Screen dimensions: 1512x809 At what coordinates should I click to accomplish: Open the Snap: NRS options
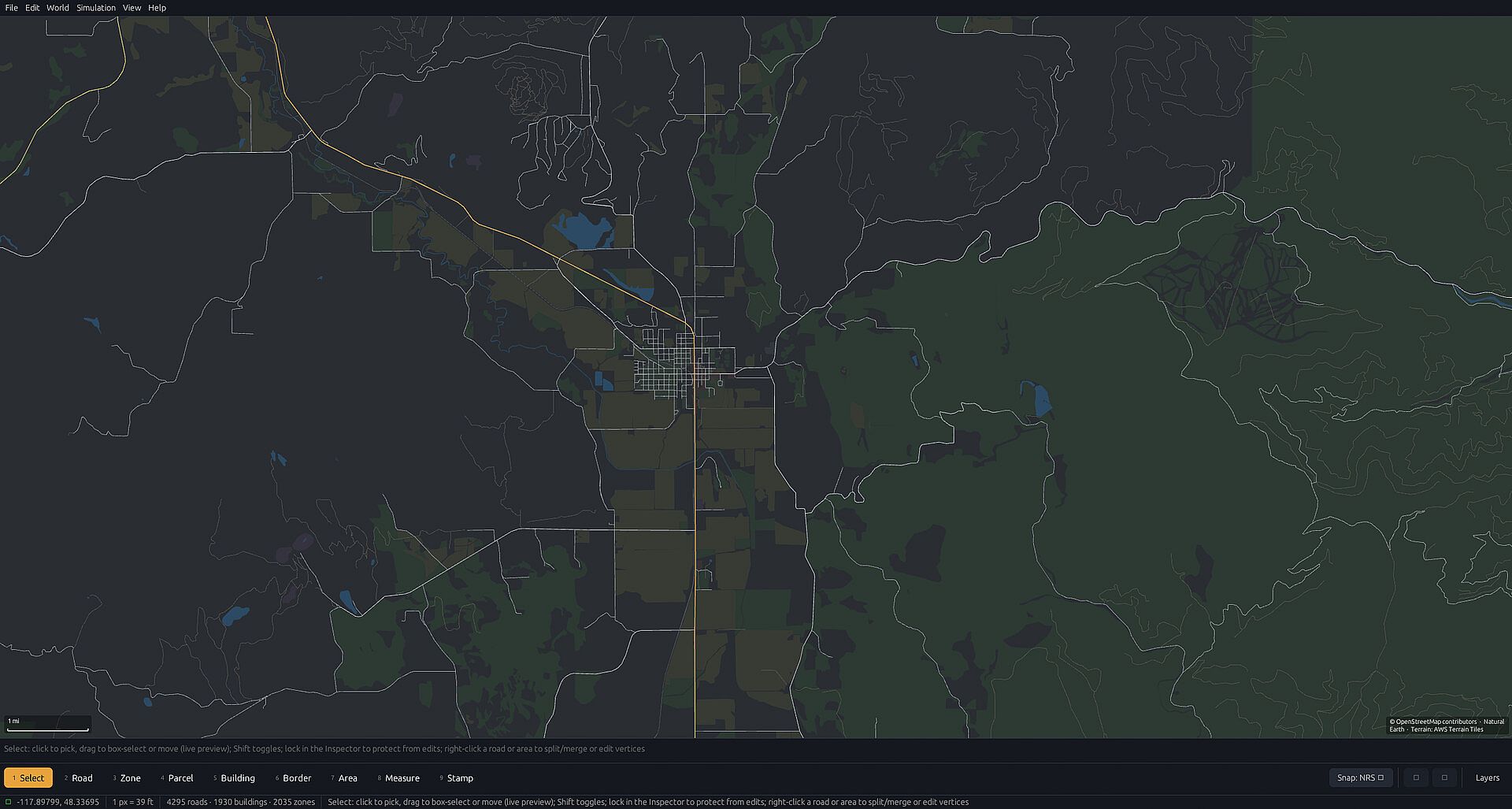pyautogui.click(x=1360, y=777)
